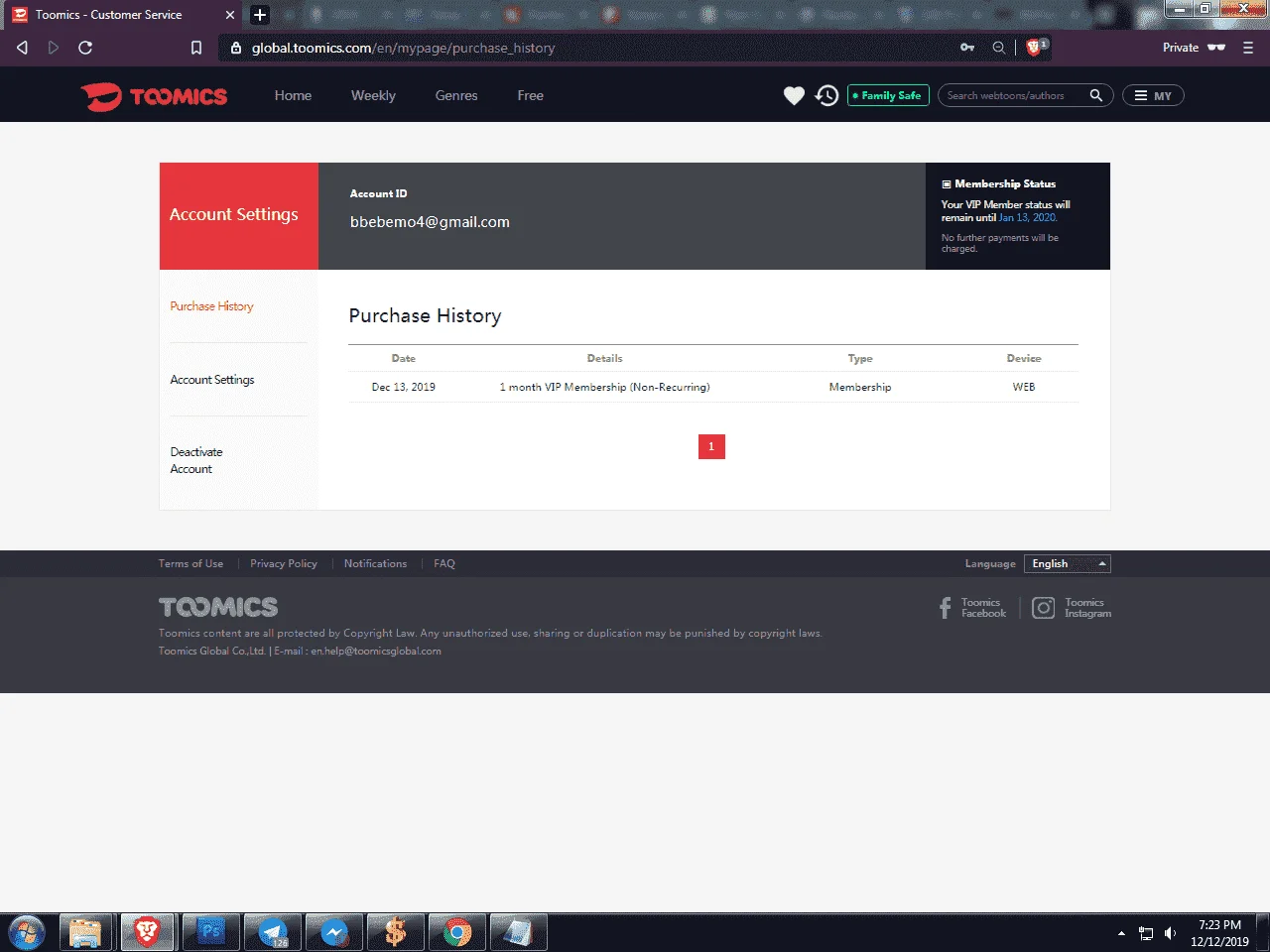Click the address bar URL
Screen dimensions: 1270x952
[403, 48]
